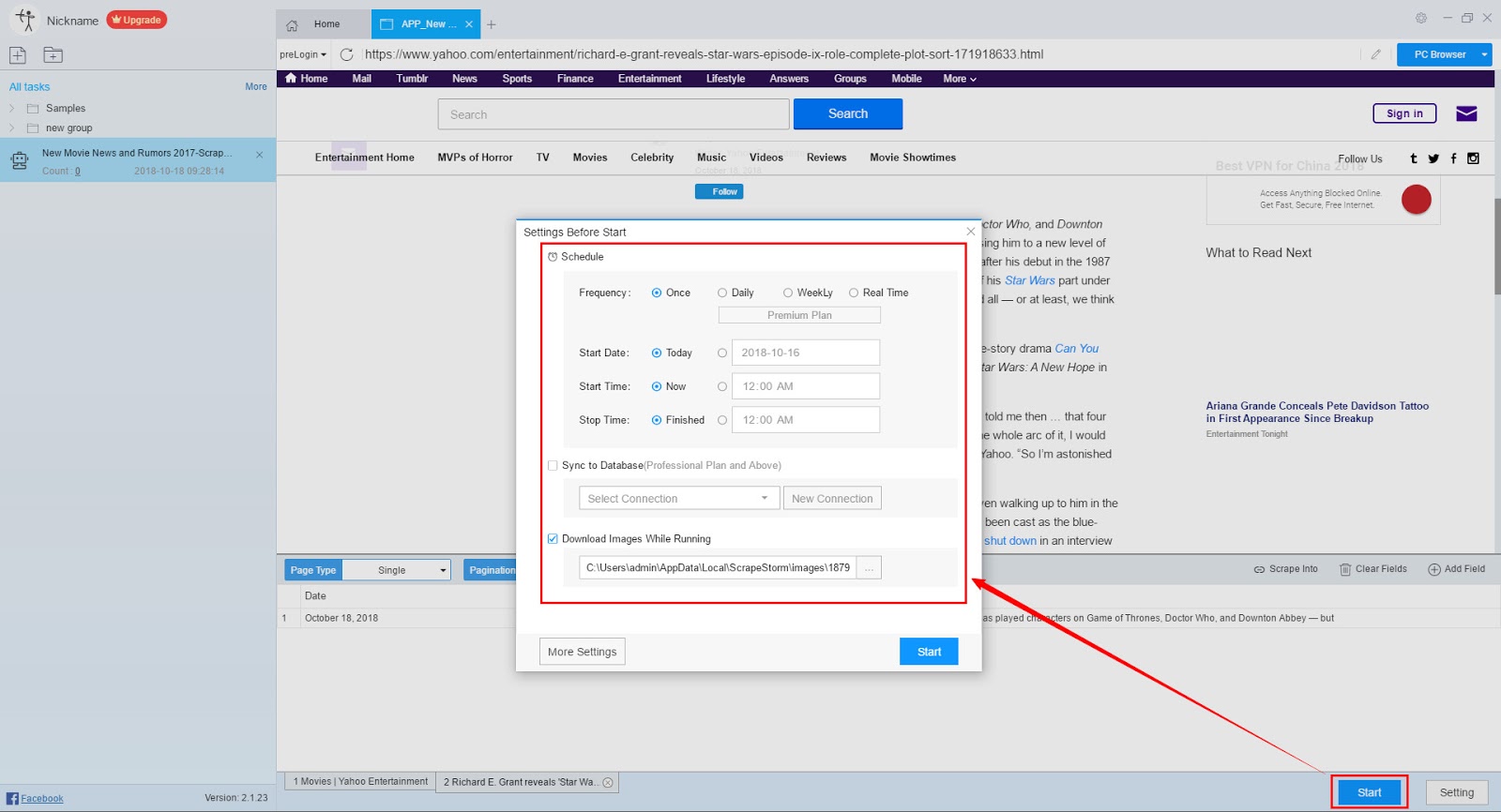Open the preLogin dropdown
This screenshot has width=1501, height=812.
[x=303, y=54]
